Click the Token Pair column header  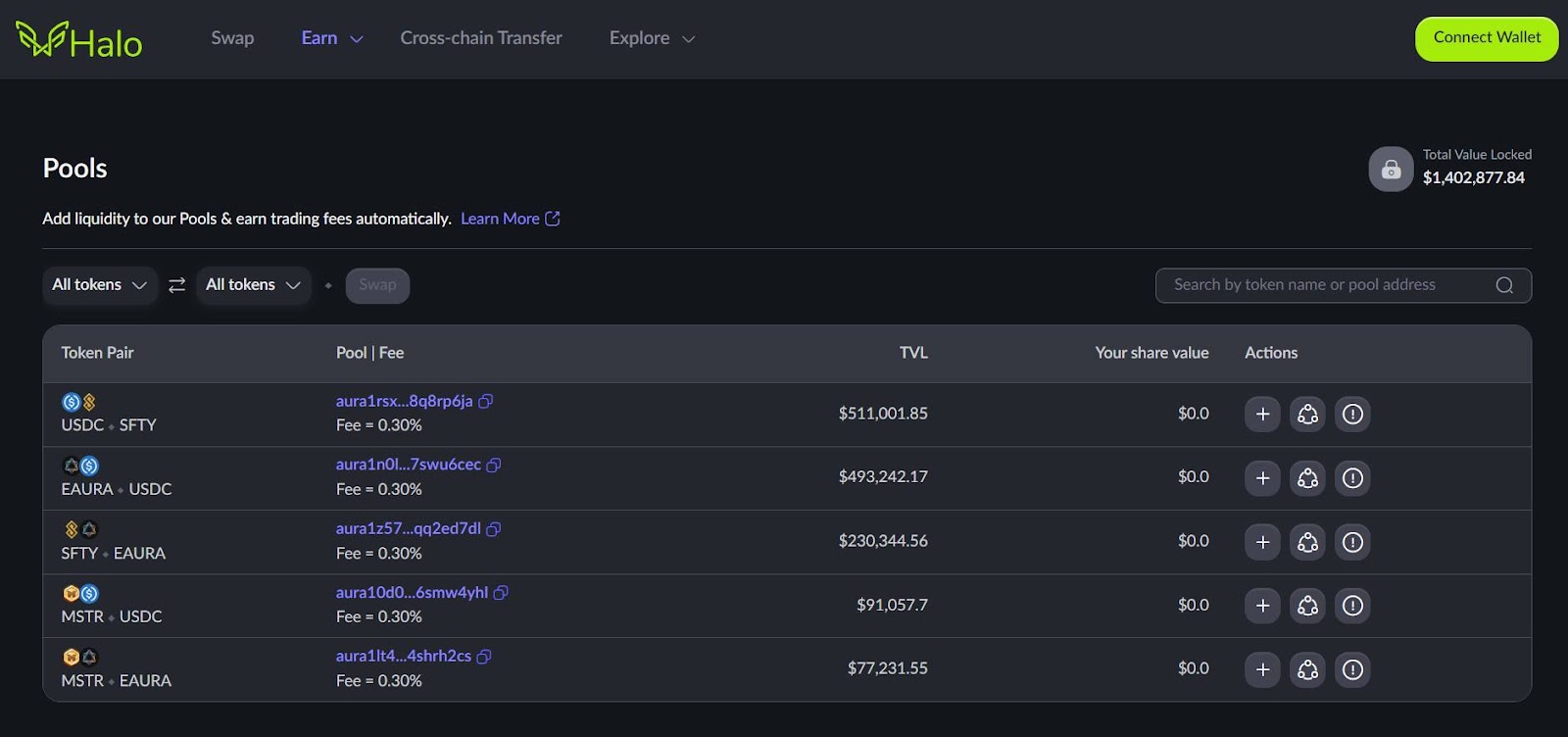97,353
